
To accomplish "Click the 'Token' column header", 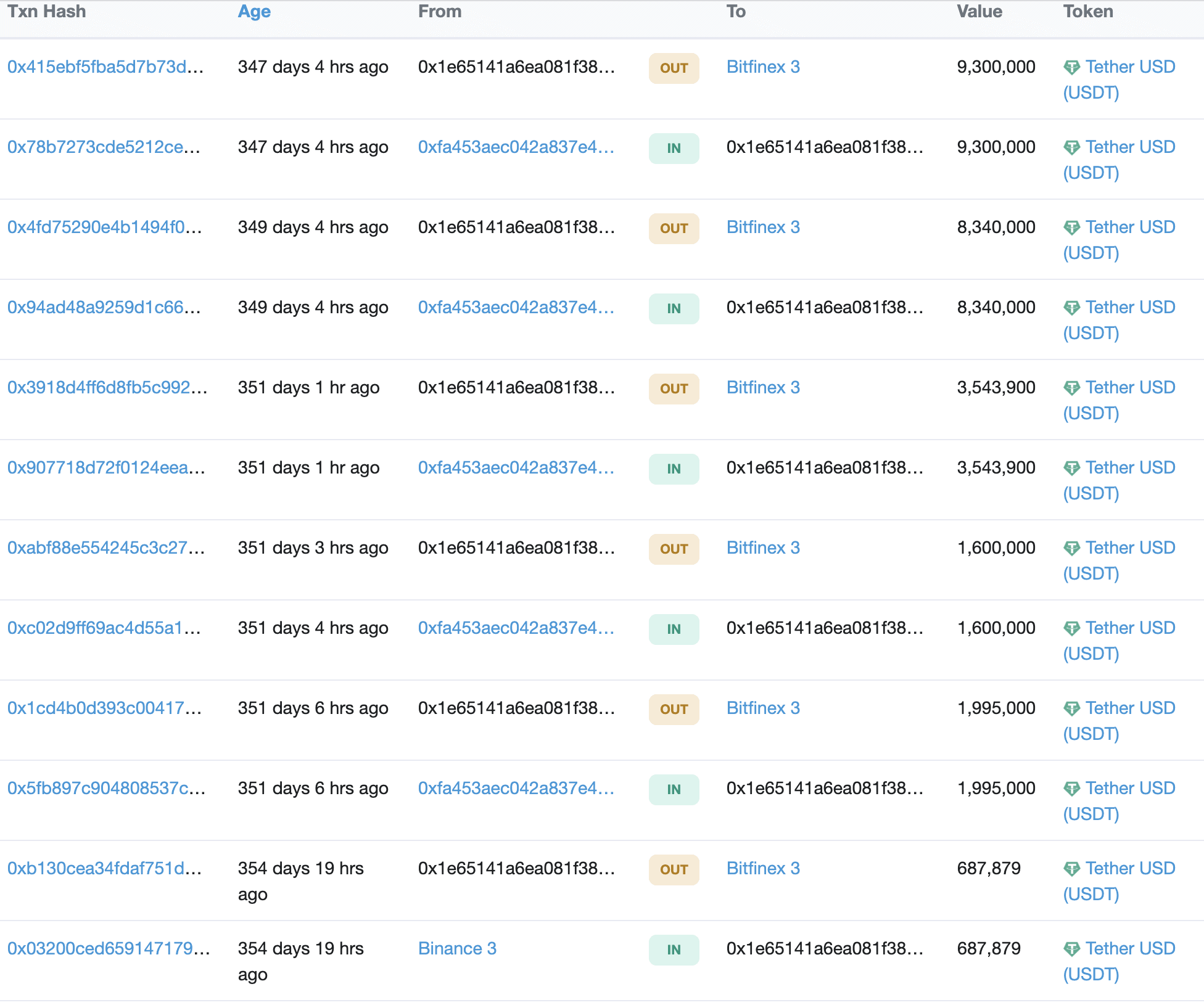I will [1088, 12].
